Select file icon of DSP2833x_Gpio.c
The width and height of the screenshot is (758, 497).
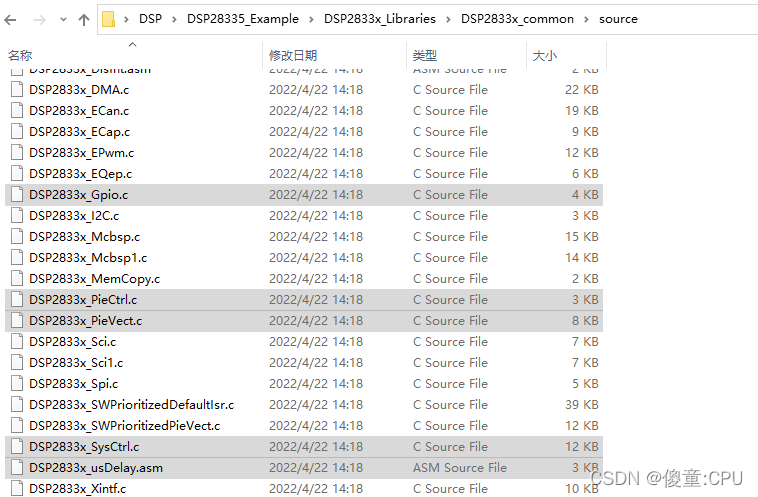tap(17, 195)
